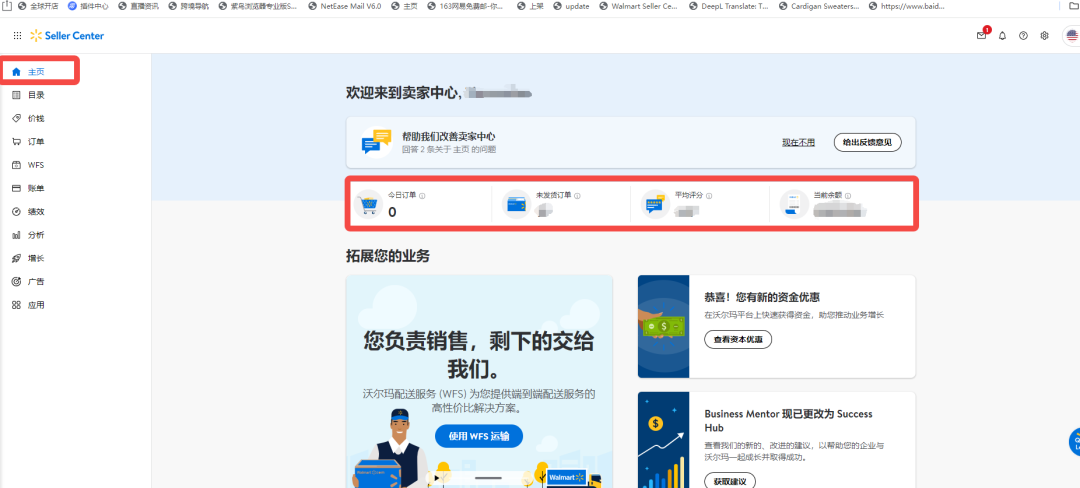
Task: Click the shopping cart 今日订单 icon
Action: pos(368,204)
